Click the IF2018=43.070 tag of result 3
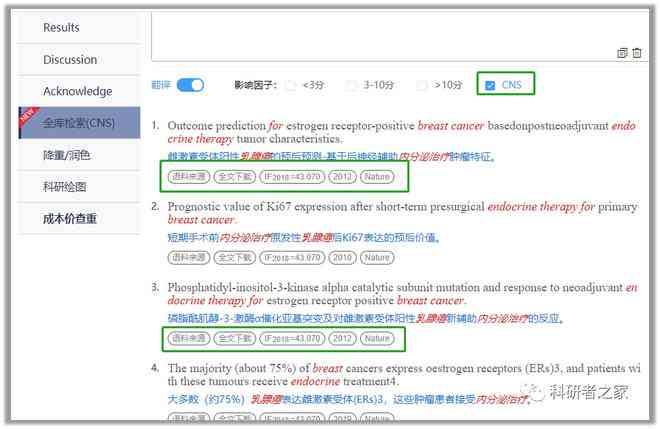Viewport: 660px width, 429px height. click(292, 338)
